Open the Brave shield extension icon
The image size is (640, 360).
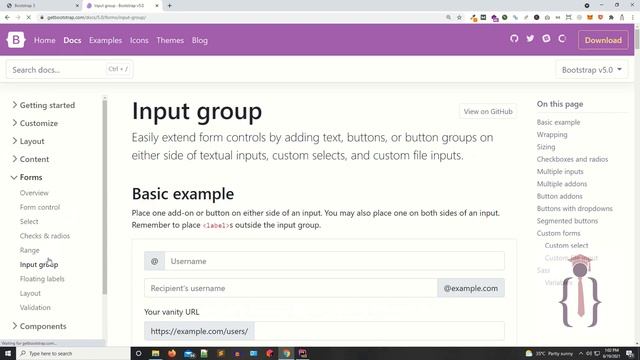click(600, 18)
